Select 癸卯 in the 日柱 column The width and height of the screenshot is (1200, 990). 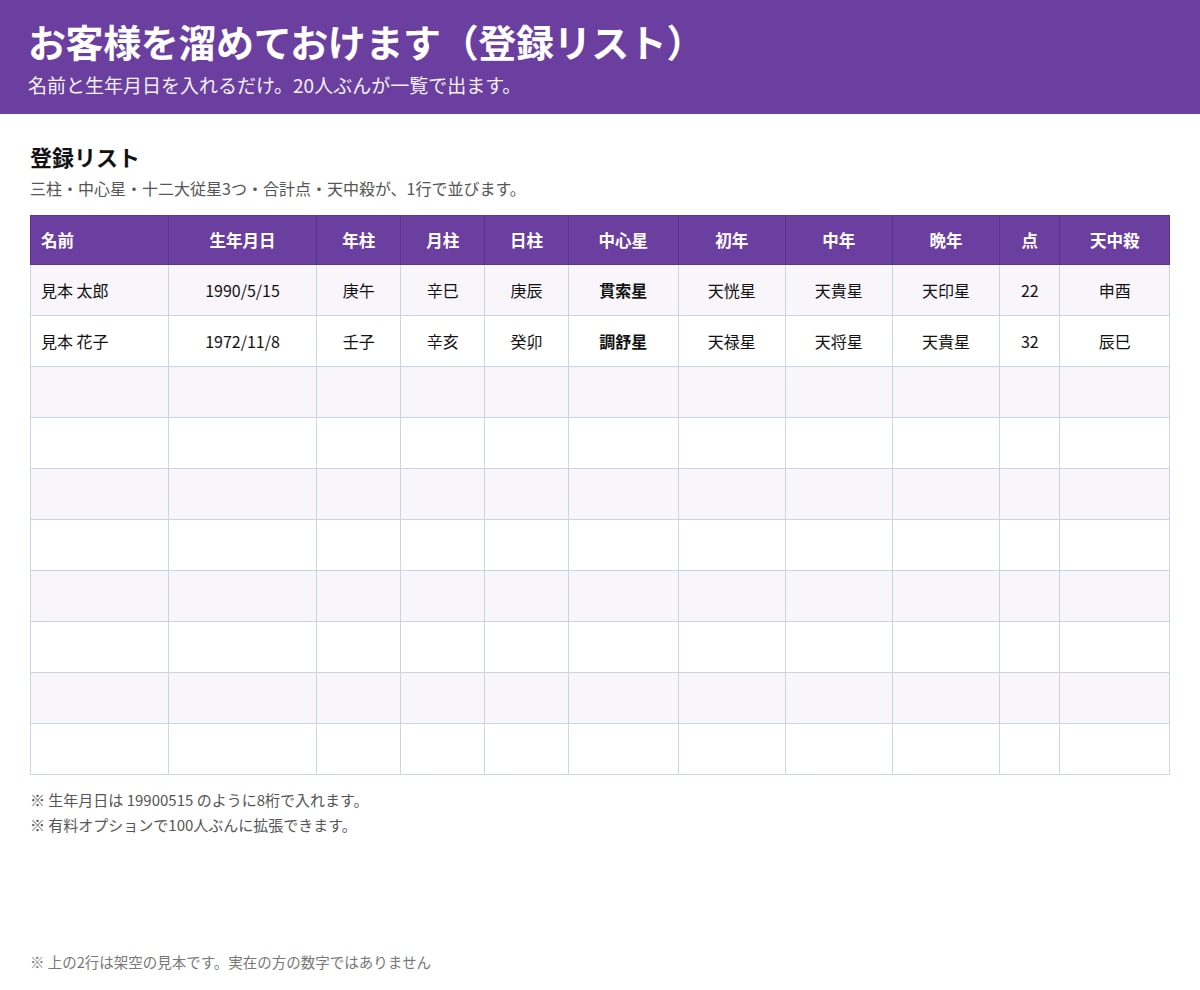pyautogui.click(x=526, y=342)
